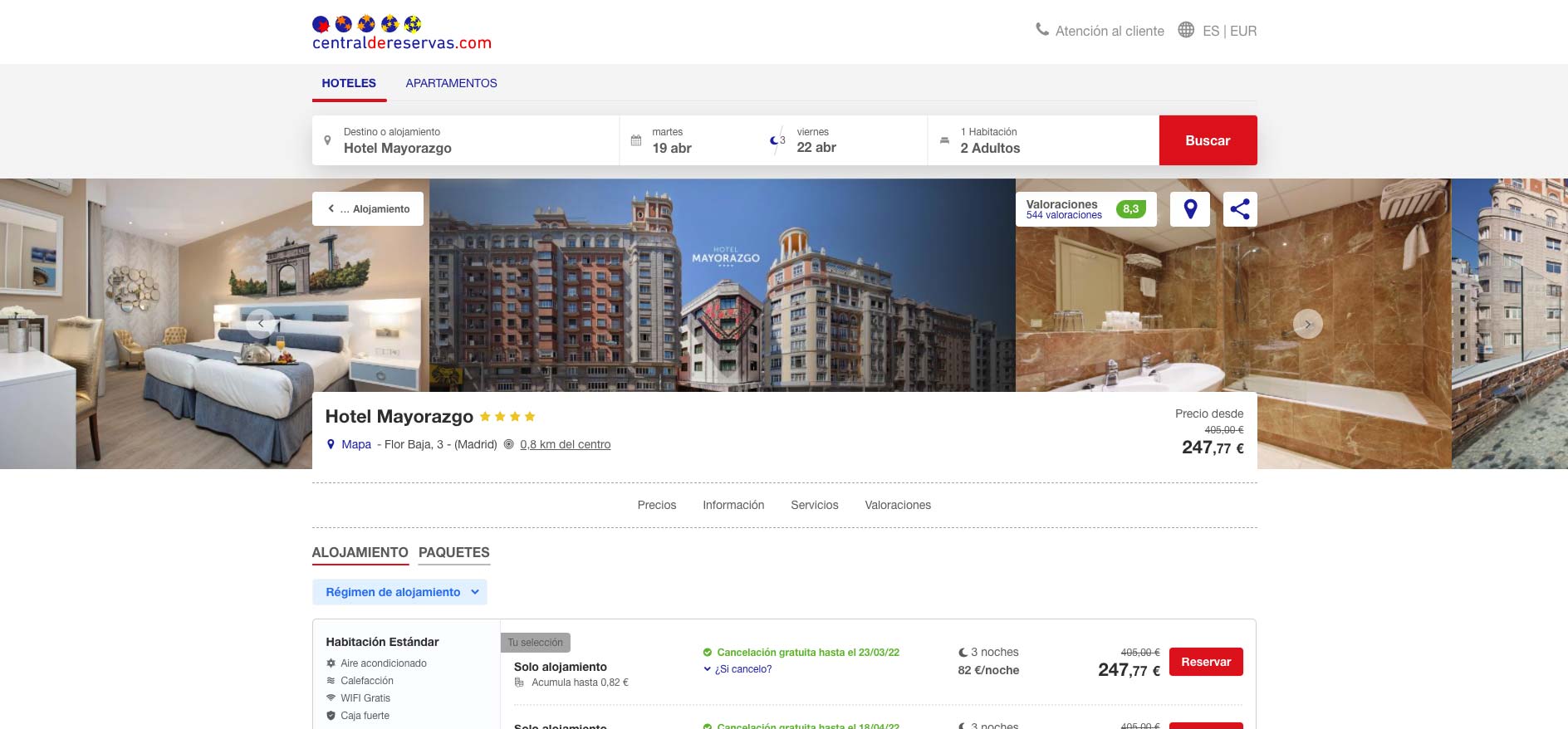1568x729 pixels.
Task: Switch to the APARTAMENTOS tab
Action: pyautogui.click(x=451, y=83)
